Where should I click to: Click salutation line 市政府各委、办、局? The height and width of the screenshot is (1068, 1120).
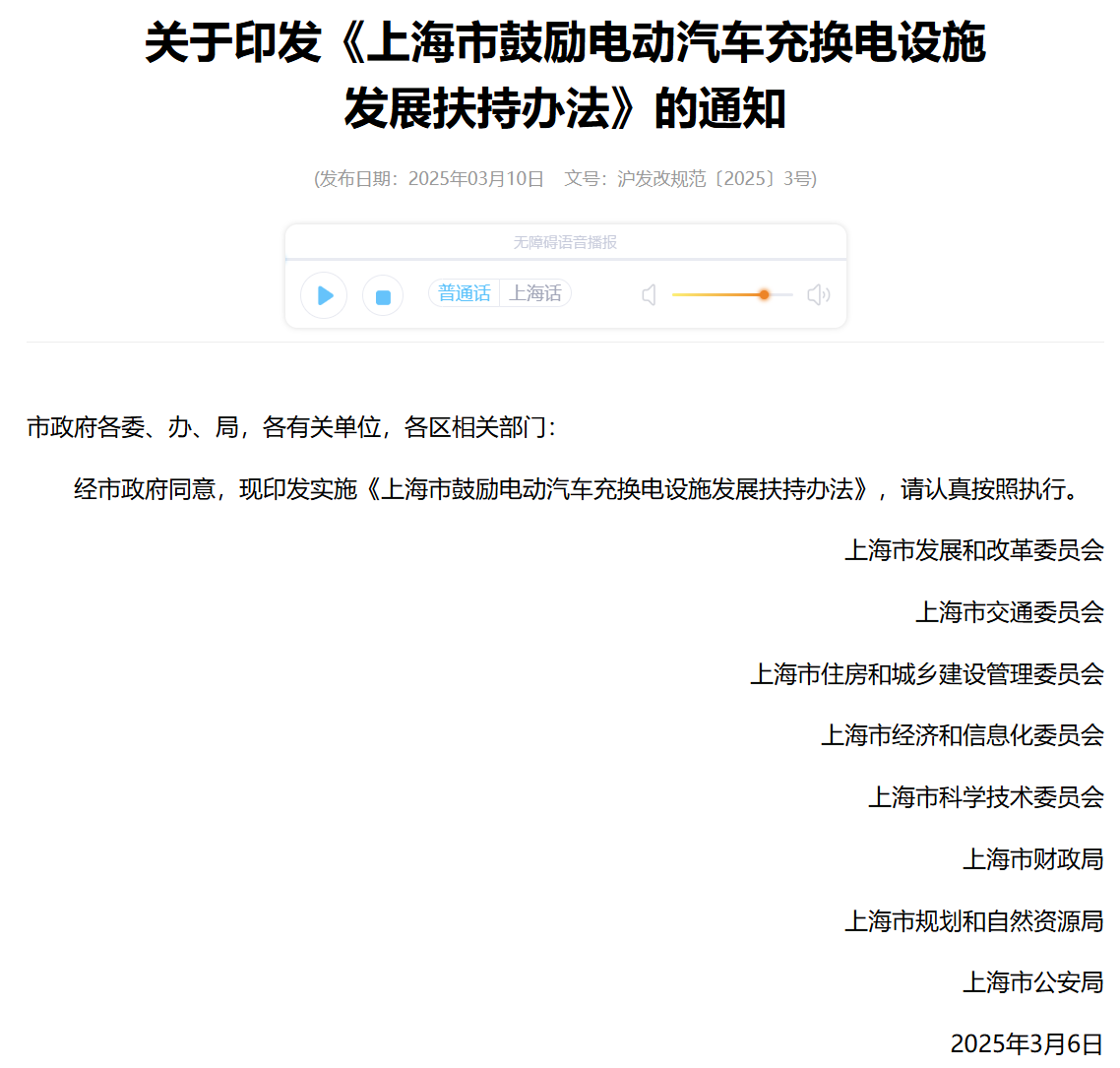click(291, 427)
